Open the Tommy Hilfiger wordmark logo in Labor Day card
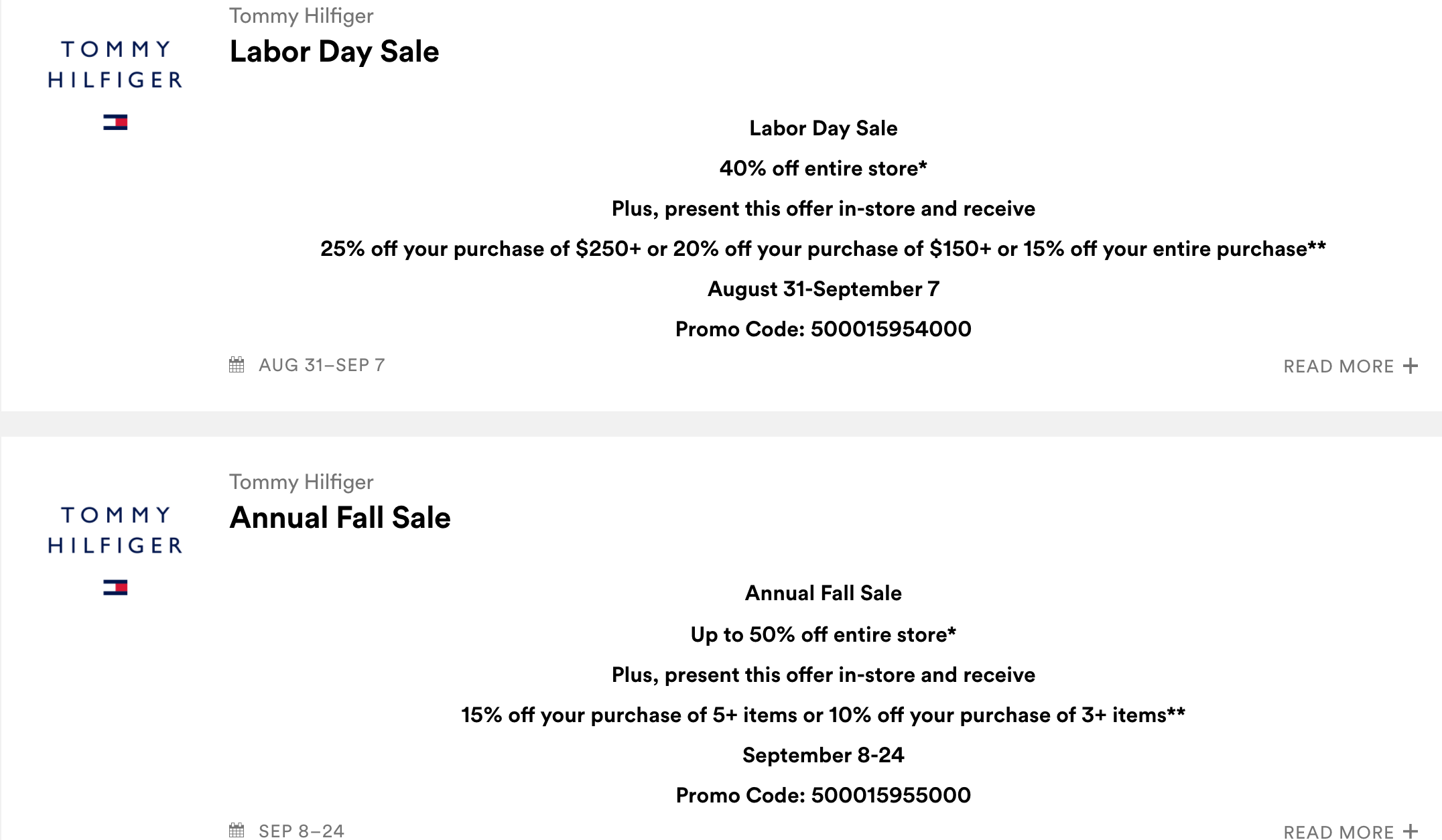 coord(115,64)
